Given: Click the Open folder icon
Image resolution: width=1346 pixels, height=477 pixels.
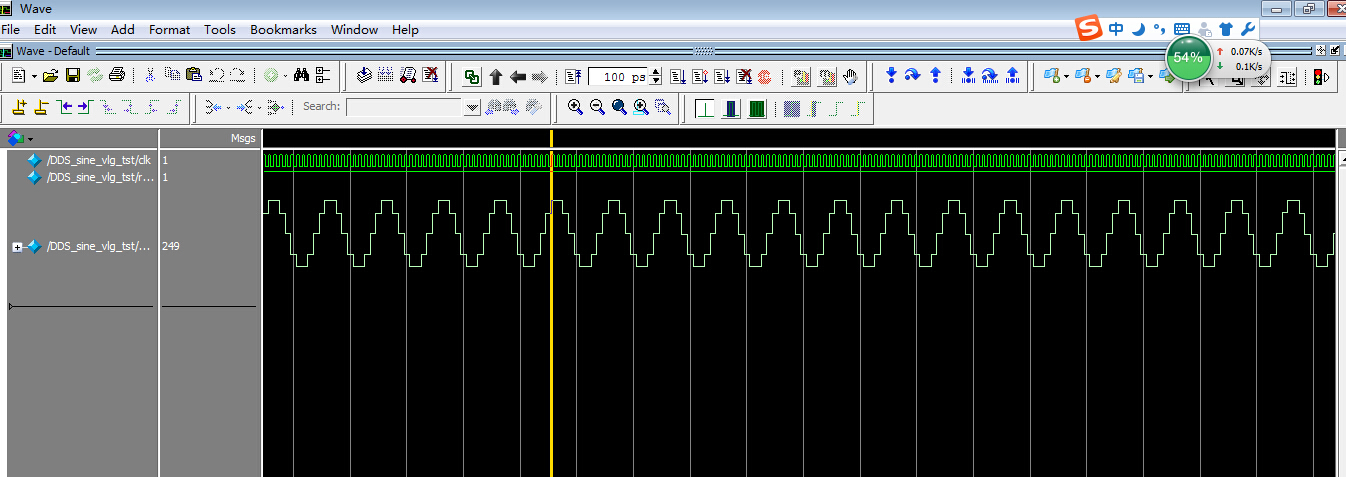Looking at the screenshot, I should tap(50, 76).
